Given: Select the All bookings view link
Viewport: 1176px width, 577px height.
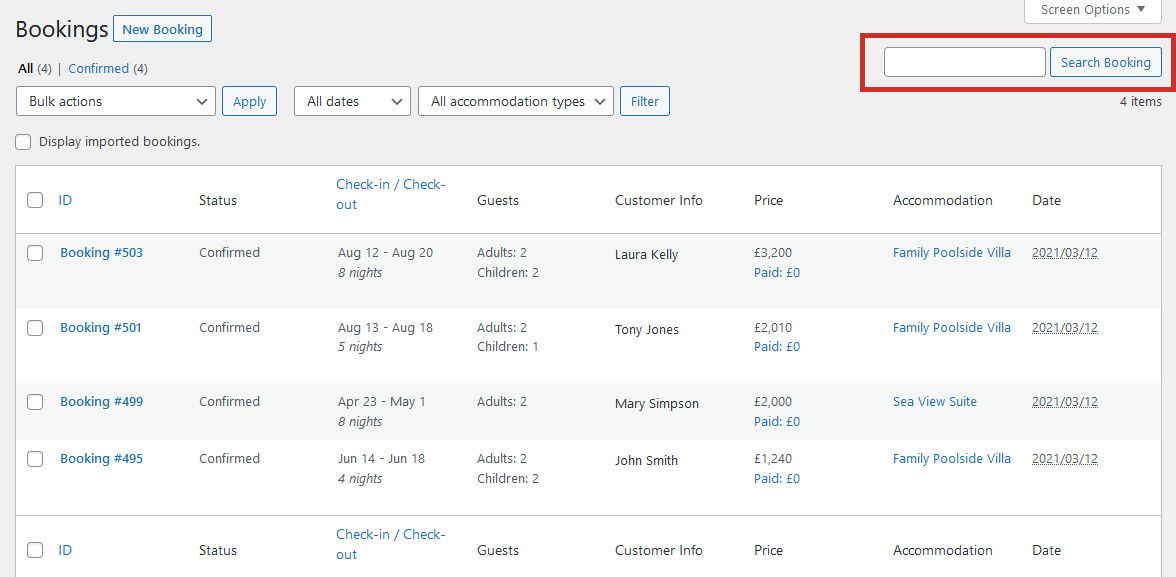Looking at the screenshot, I should pos(26,68).
